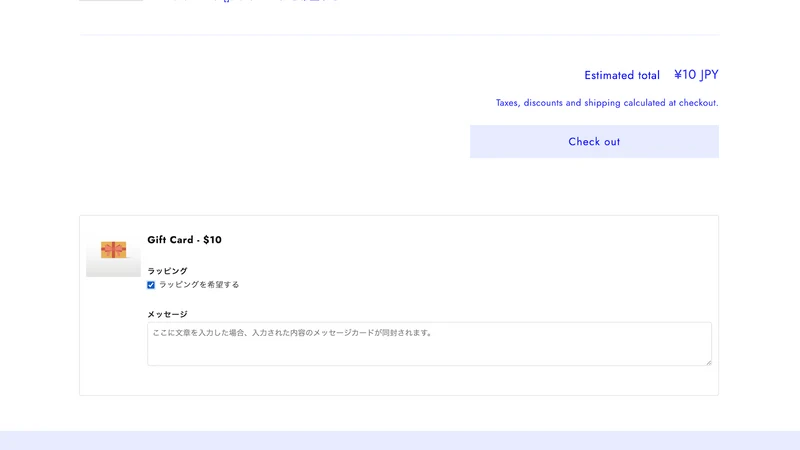Open the Gift Card product thumbnail
Image resolution: width=800 pixels, height=450 pixels.
(x=113, y=250)
